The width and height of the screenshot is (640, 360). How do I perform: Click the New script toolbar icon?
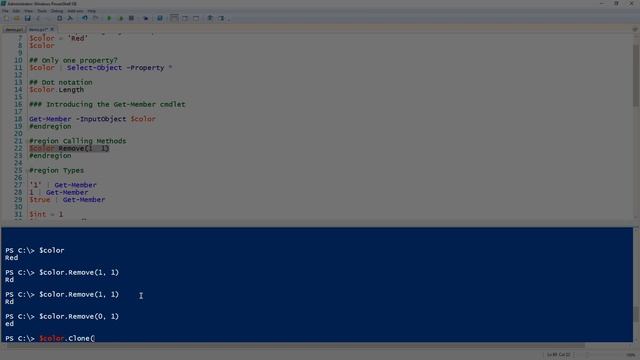(6, 18)
